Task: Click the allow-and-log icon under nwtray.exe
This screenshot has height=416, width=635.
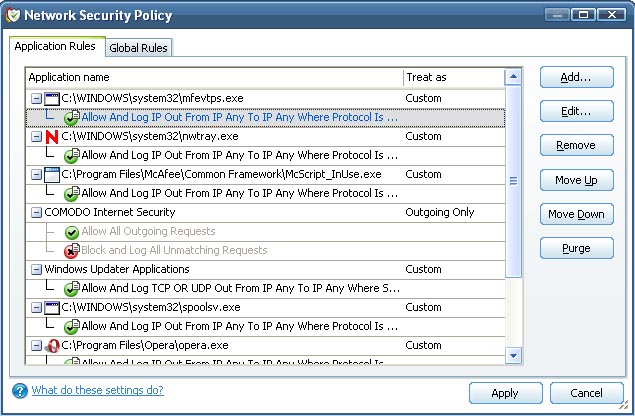Action: [72, 156]
